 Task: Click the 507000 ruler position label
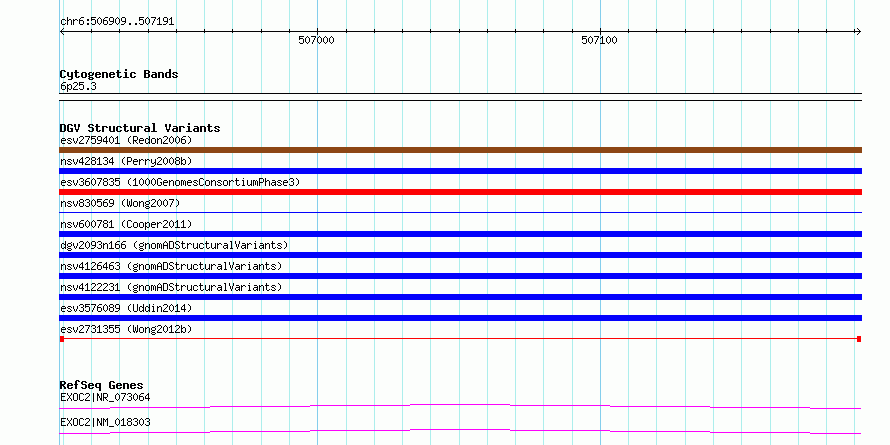pos(316,40)
